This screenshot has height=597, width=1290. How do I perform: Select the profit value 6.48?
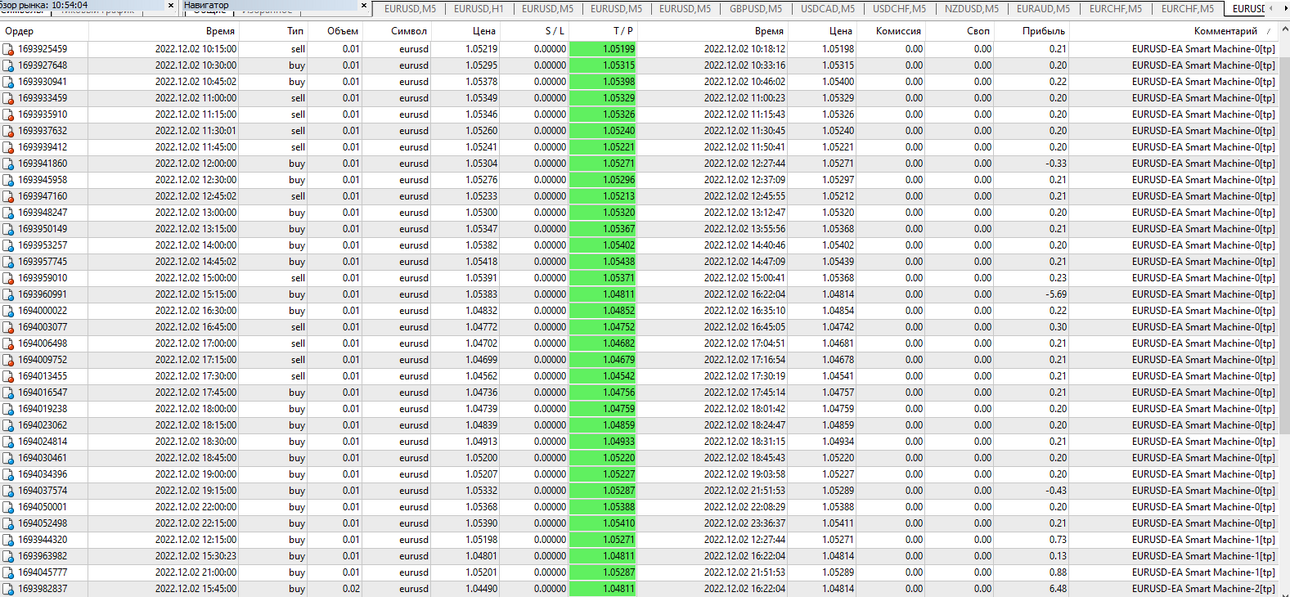pos(1057,589)
